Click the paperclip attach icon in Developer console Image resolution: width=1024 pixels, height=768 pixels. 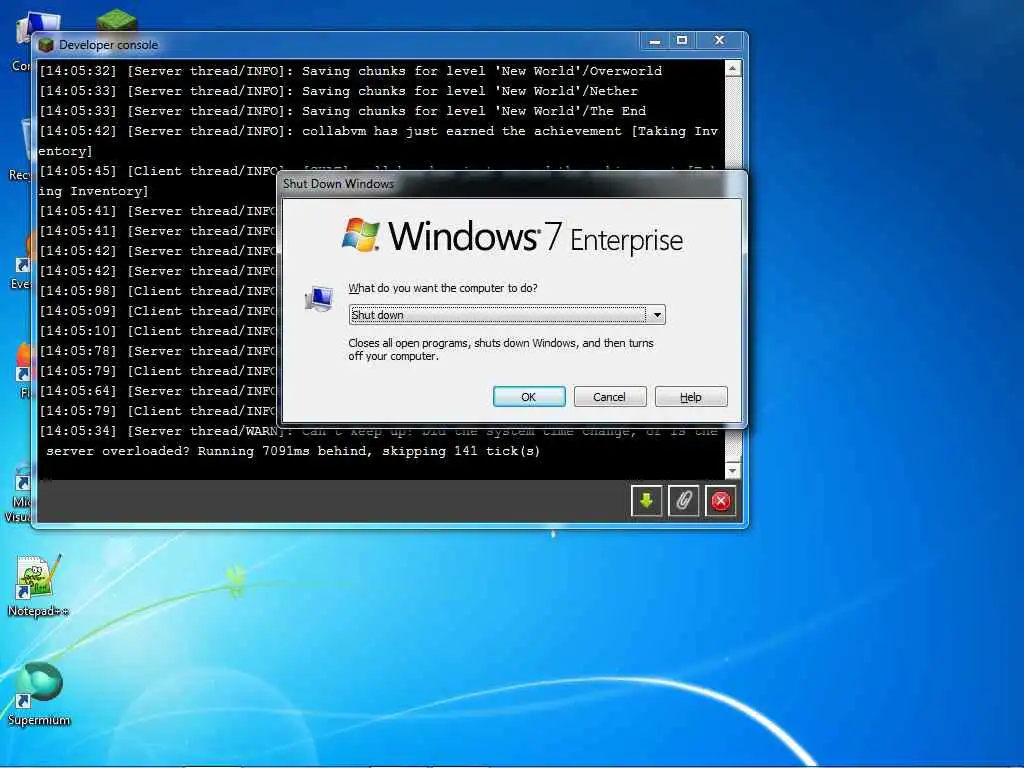(x=684, y=501)
